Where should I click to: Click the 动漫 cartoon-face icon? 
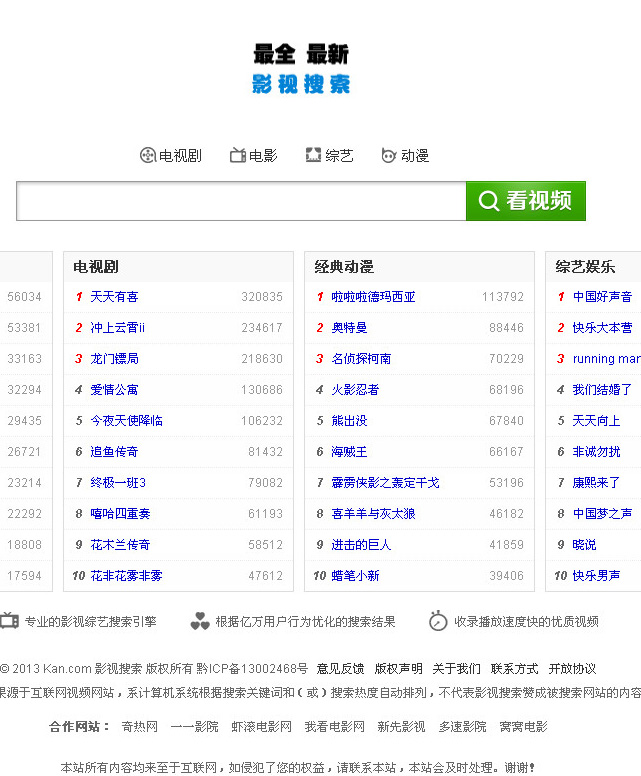pos(389,155)
